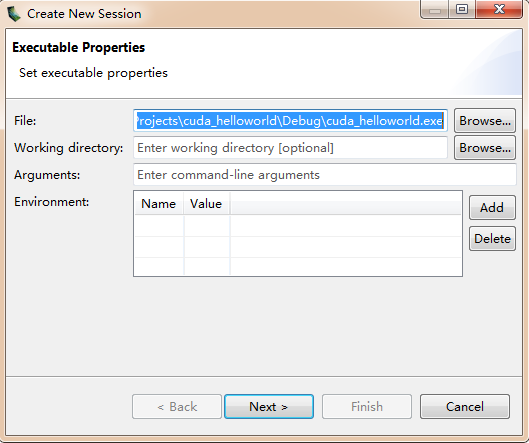Click the Working directory text field
Viewport: 529px width, 443px height.
[290, 147]
